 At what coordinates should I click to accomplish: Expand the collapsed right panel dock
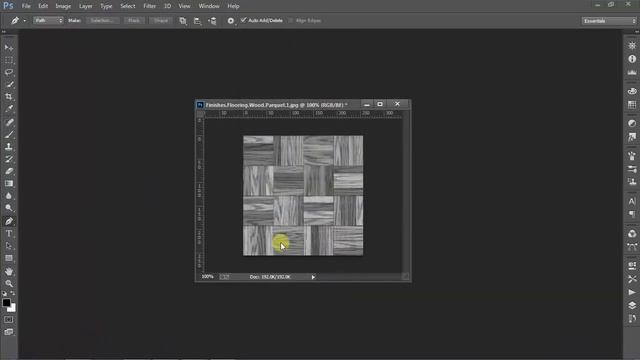pos(636,32)
